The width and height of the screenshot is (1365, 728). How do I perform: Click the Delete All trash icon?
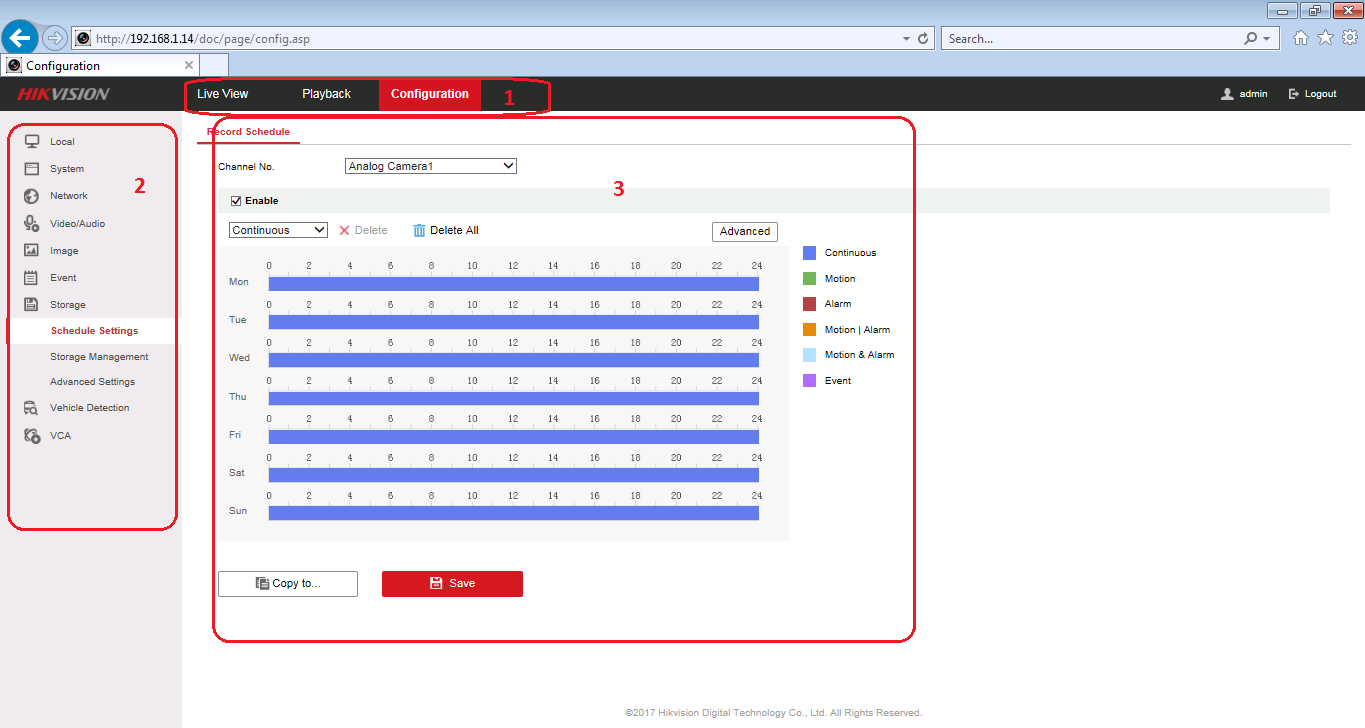click(420, 230)
